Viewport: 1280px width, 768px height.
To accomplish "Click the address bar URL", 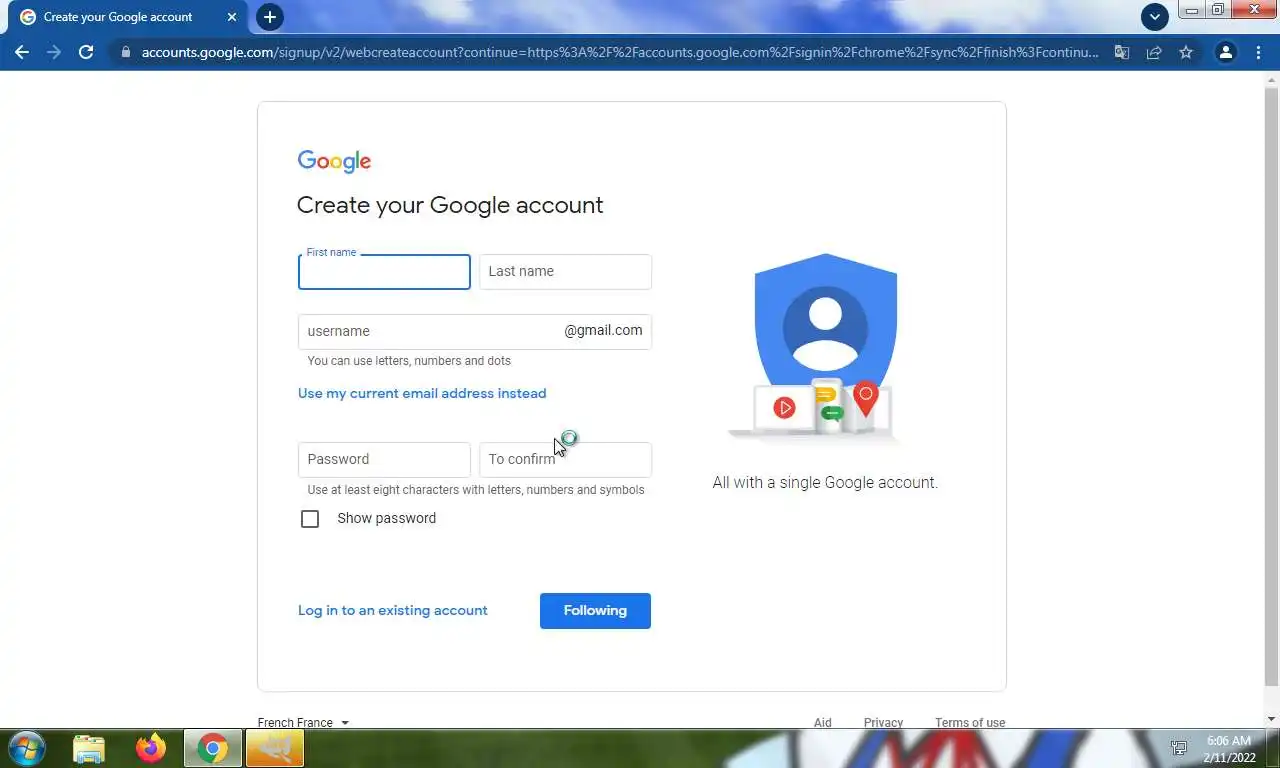I will (x=620, y=52).
